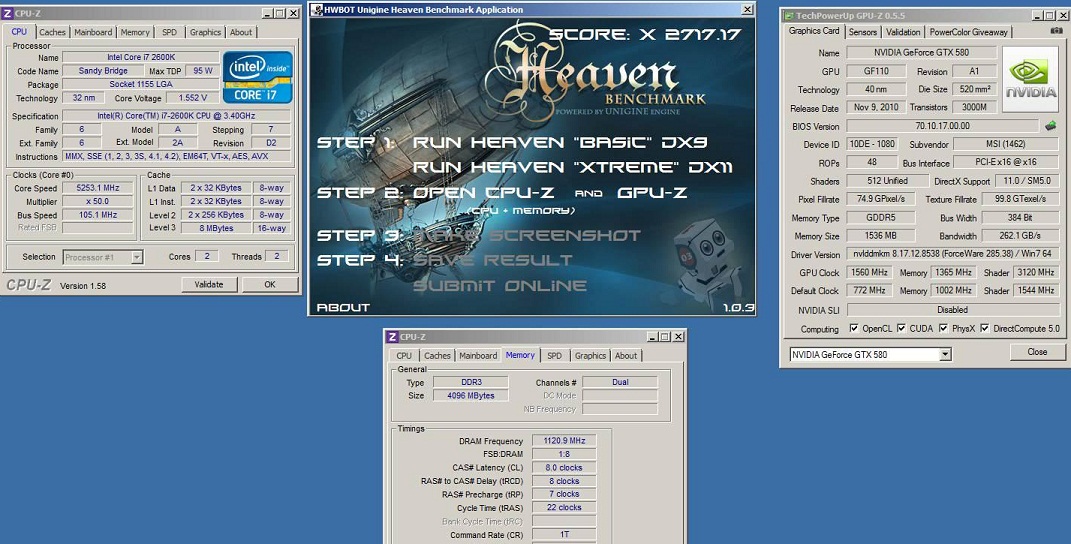The height and width of the screenshot is (544, 1071).
Task: Click the CPU-Z title bar icon
Action: coord(8,13)
